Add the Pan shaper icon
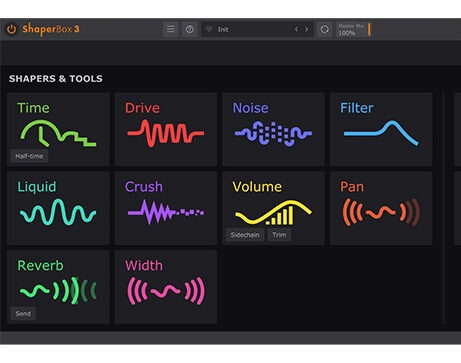 [381, 212]
